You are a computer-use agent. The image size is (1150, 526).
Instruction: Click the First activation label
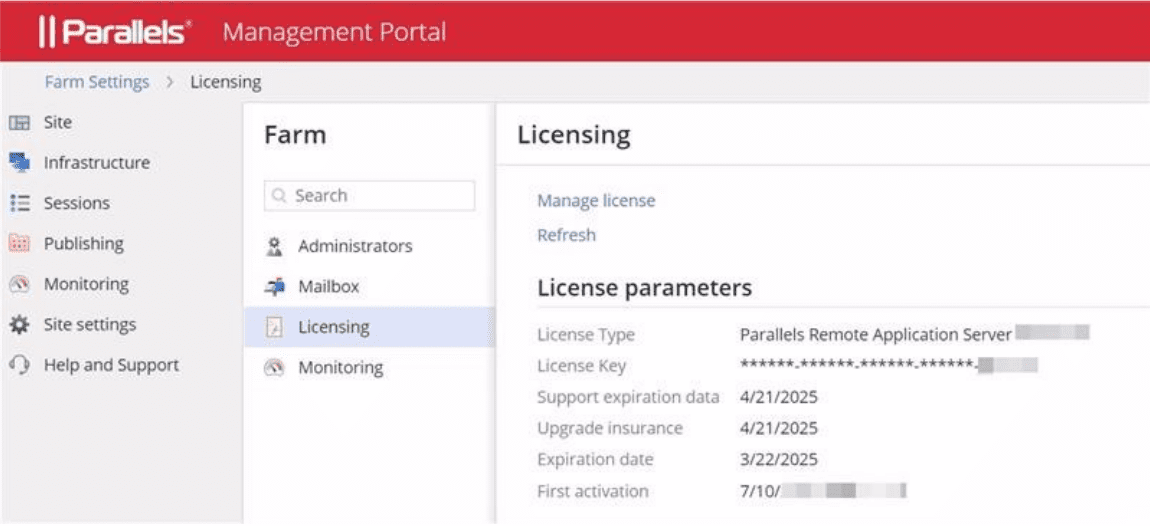[593, 491]
